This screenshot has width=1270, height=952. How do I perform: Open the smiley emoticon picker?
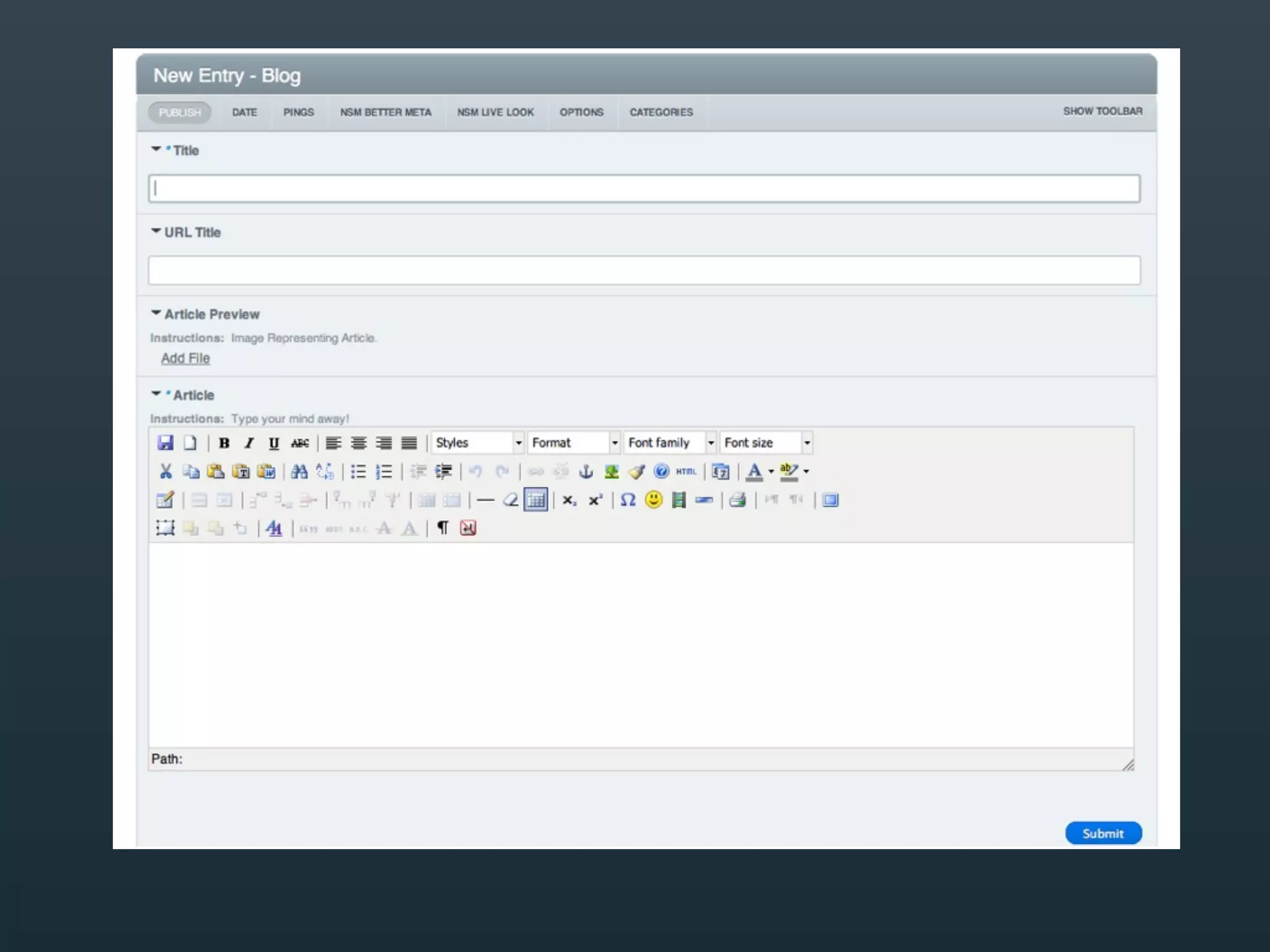click(x=653, y=500)
